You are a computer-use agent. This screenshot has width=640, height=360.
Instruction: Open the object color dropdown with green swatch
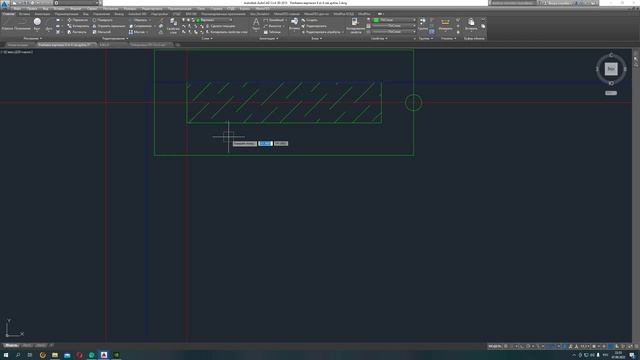point(394,20)
